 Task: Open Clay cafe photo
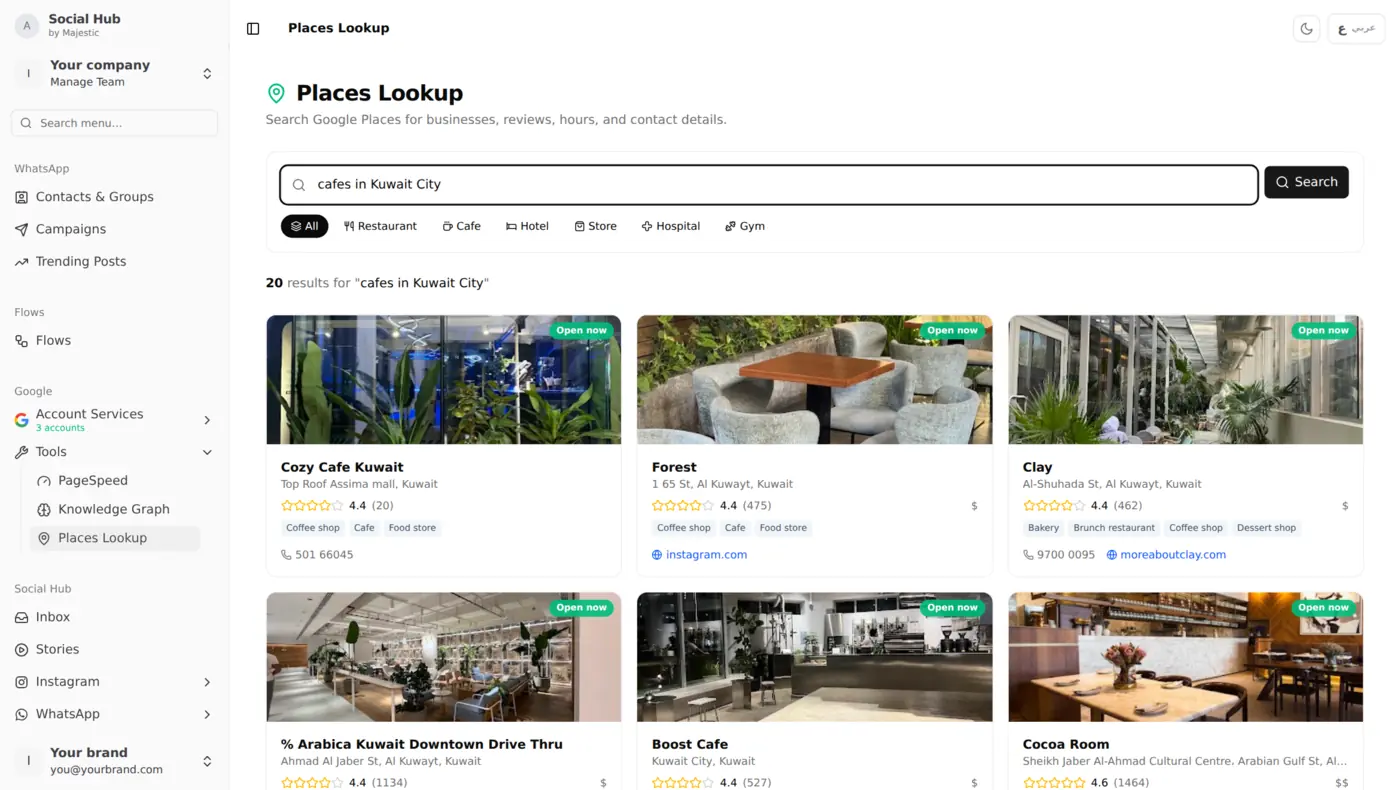pyautogui.click(x=1186, y=380)
